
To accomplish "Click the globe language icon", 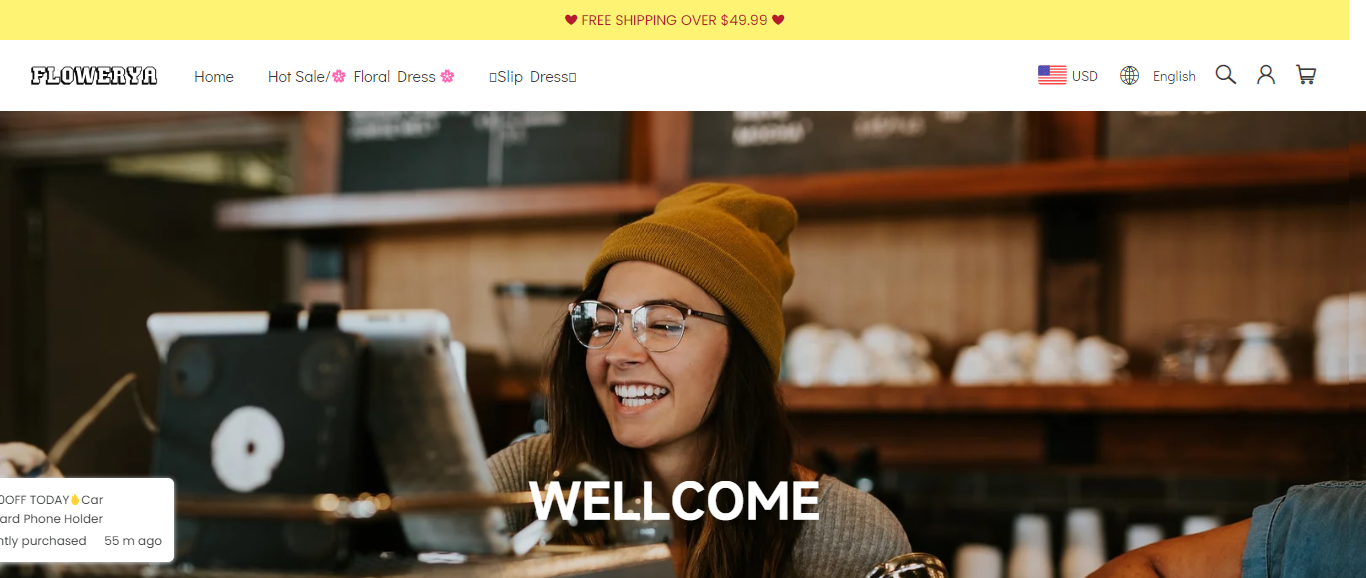I will point(1129,76).
